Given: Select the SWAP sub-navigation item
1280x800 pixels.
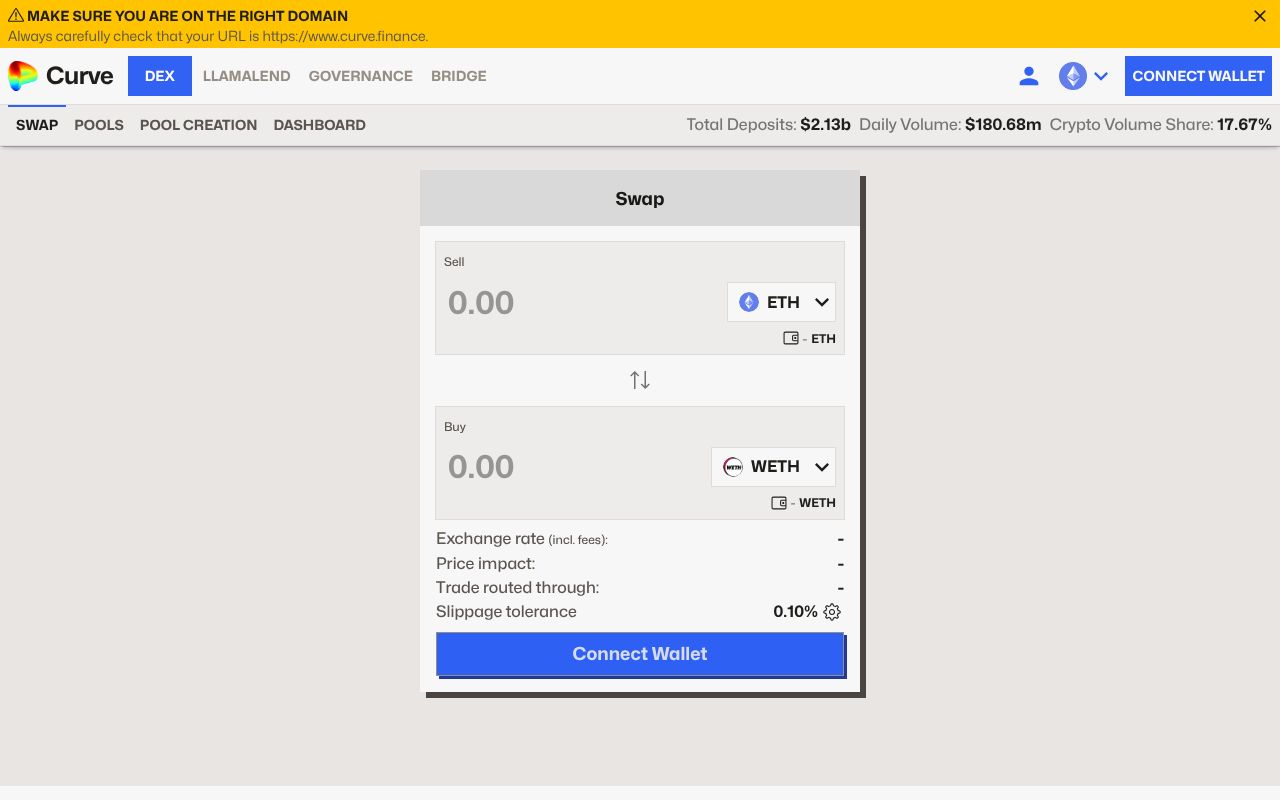Looking at the screenshot, I should point(37,125).
